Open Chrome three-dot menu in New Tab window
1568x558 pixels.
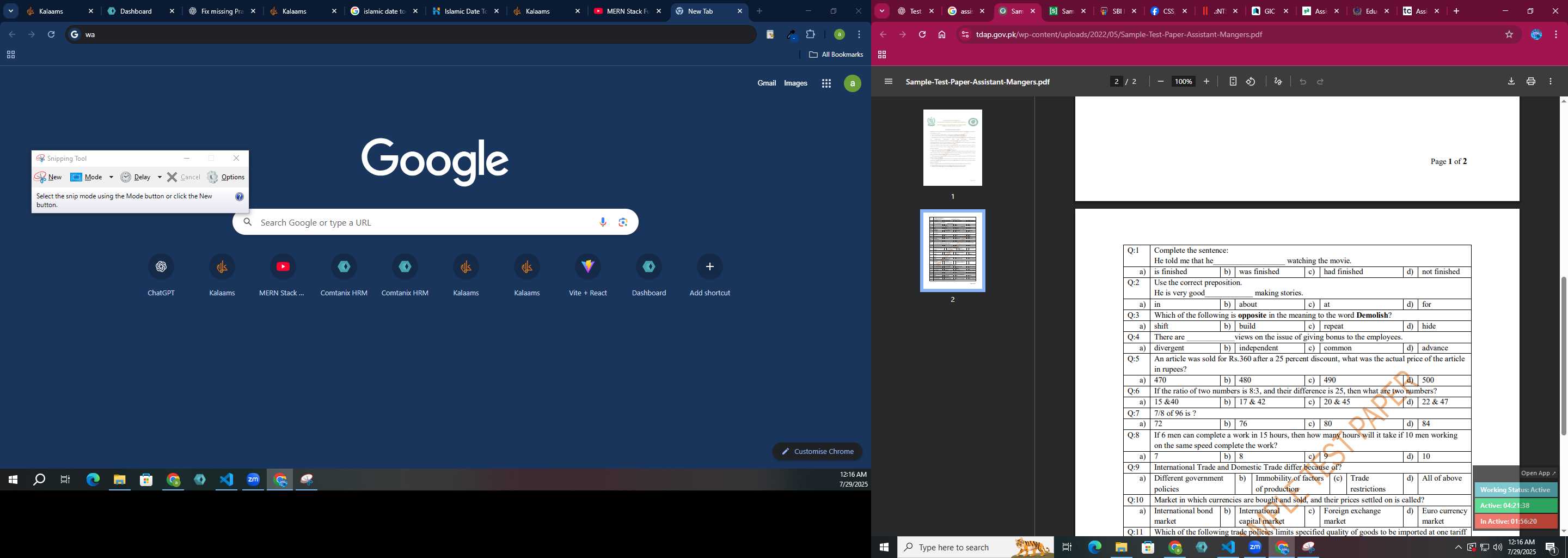click(x=859, y=35)
